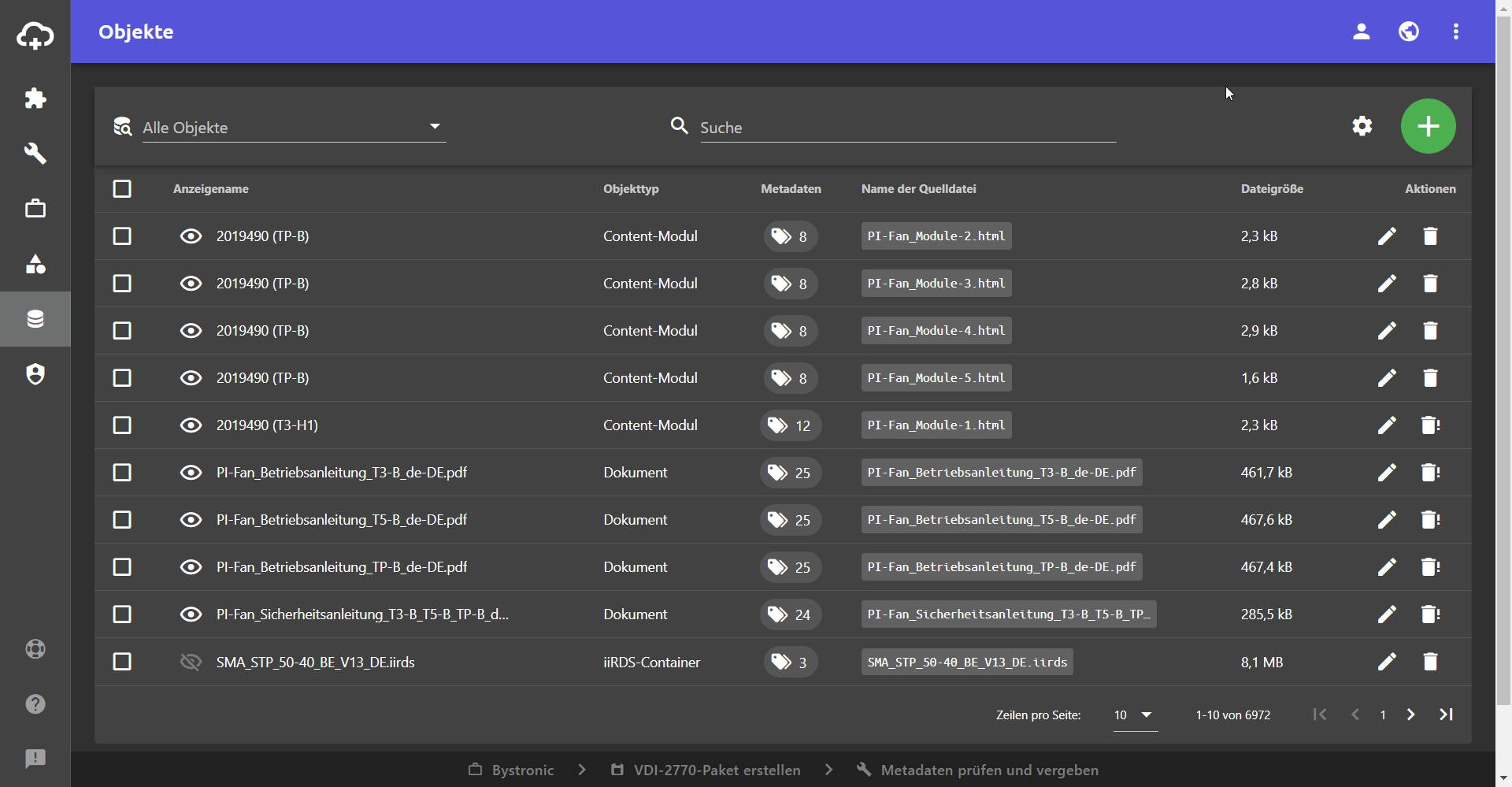Open the lifebuoy support sidebar icon
Image resolution: width=1512 pixels, height=787 pixels.
click(x=35, y=649)
